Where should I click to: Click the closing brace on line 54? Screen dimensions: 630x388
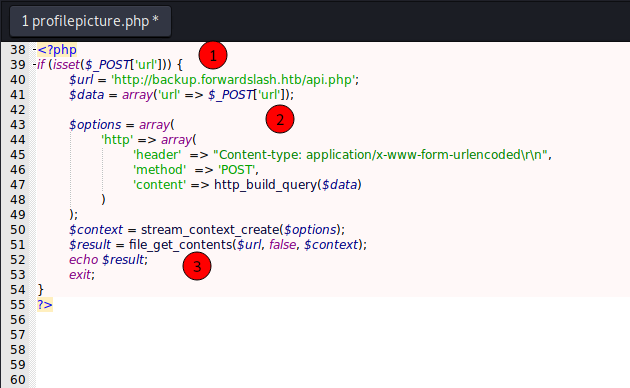coord(41,290)
